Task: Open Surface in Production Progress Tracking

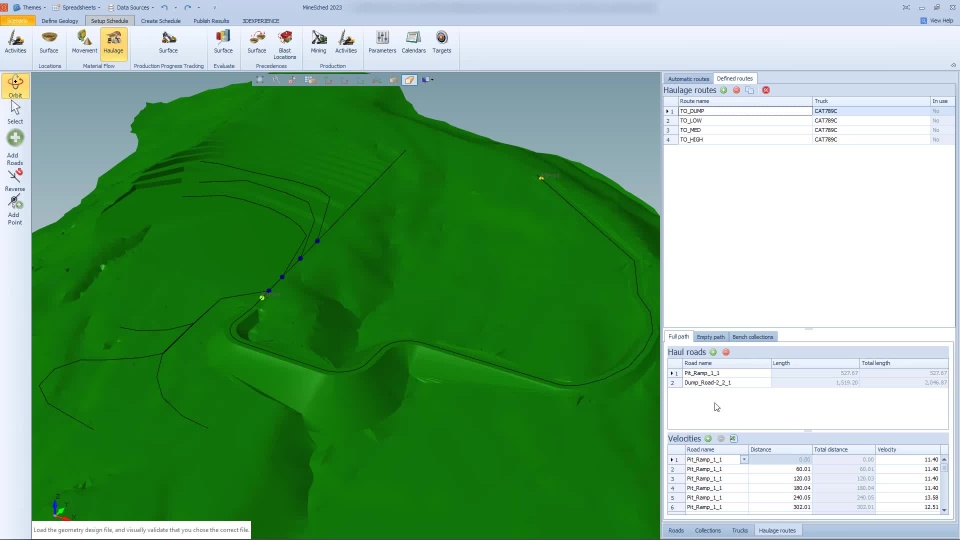Action: (168, 42)
